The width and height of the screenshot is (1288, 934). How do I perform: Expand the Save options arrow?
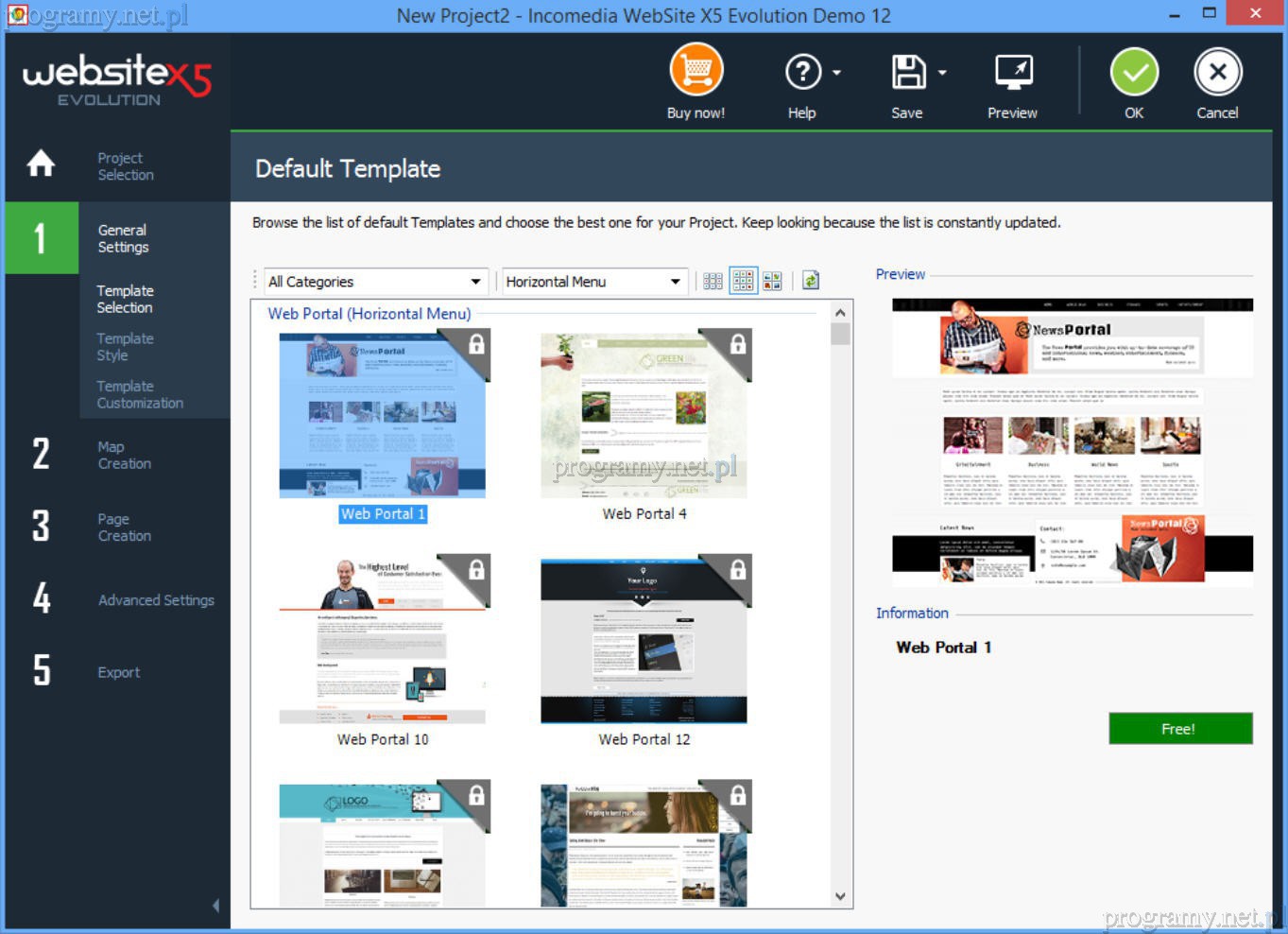click(942, 72)
